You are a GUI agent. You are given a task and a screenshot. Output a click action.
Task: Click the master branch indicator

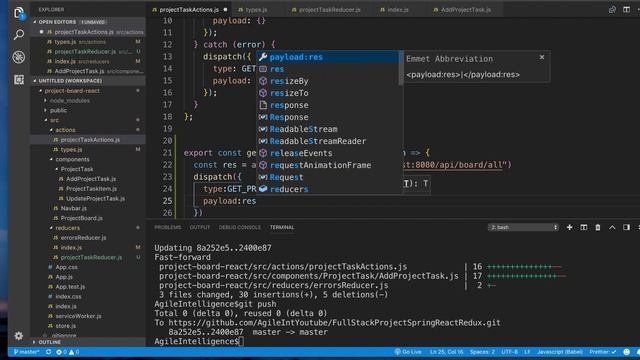pos(27,352)
